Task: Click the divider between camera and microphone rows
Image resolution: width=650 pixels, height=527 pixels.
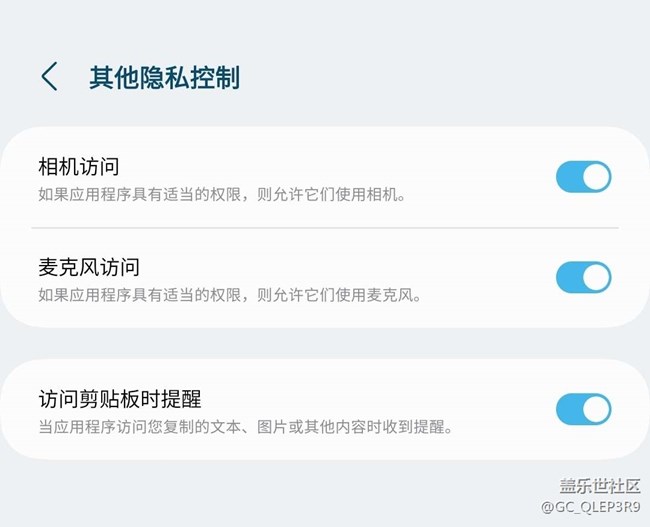Action: point(325,228)
